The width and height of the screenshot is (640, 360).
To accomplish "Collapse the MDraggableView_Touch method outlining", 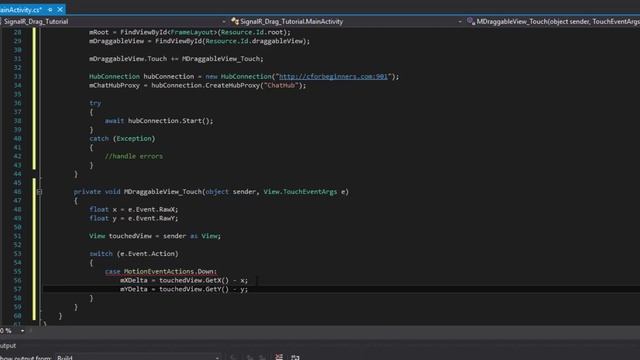I will (x=39, y=191).
